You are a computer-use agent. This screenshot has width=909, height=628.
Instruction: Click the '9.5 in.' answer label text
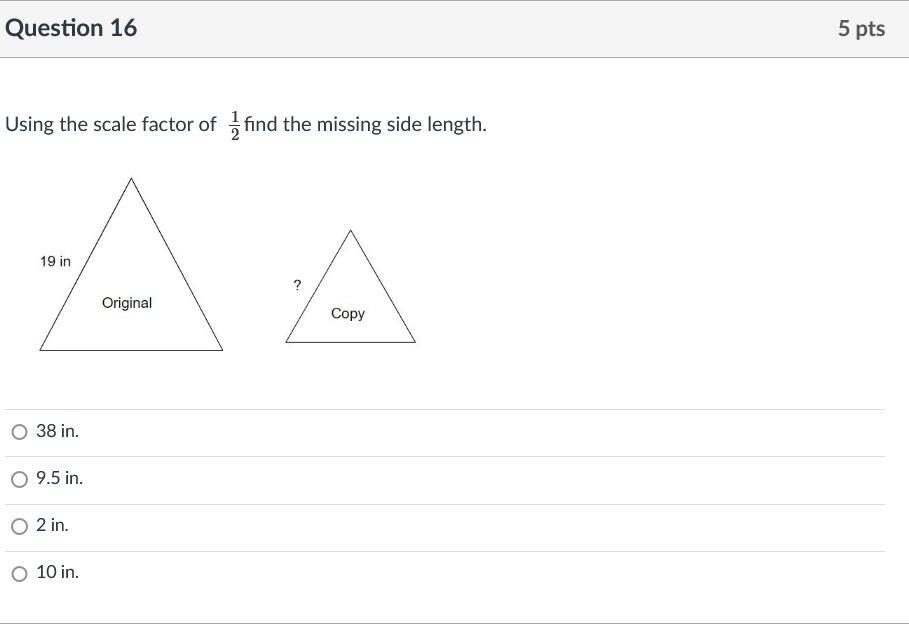[59, 478]
